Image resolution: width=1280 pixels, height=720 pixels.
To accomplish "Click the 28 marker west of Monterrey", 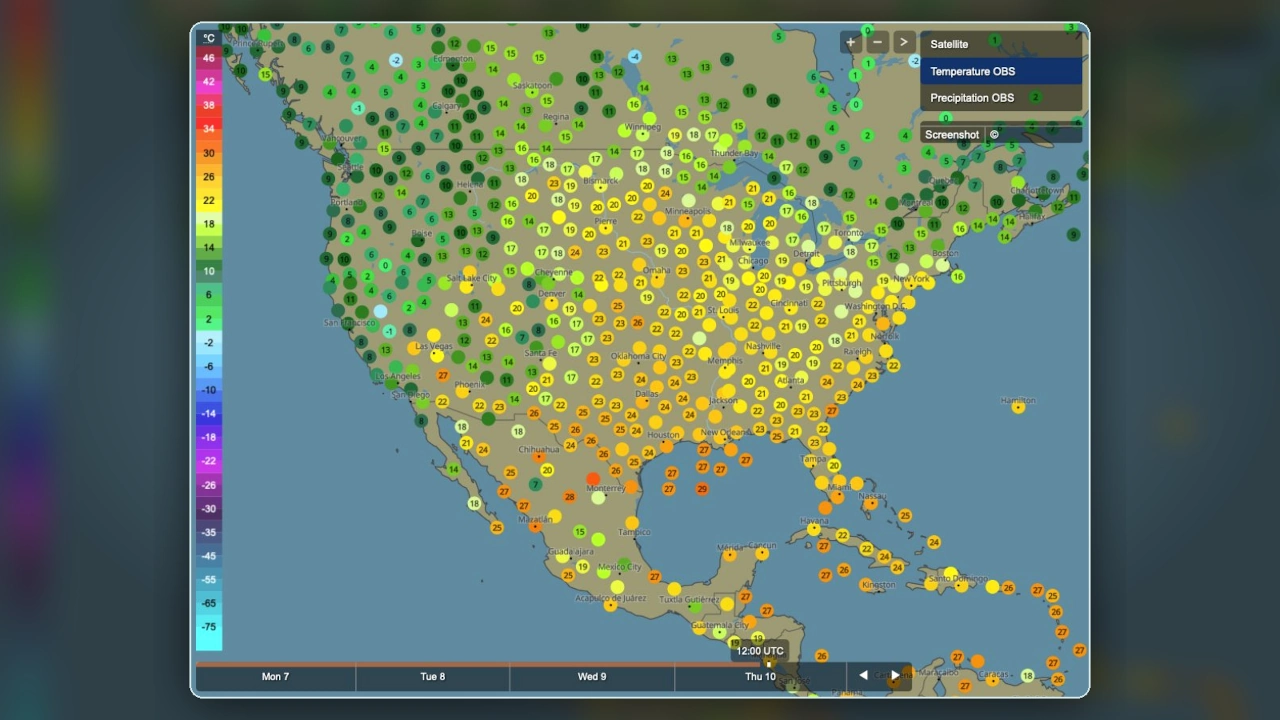I will pos(569,497).
